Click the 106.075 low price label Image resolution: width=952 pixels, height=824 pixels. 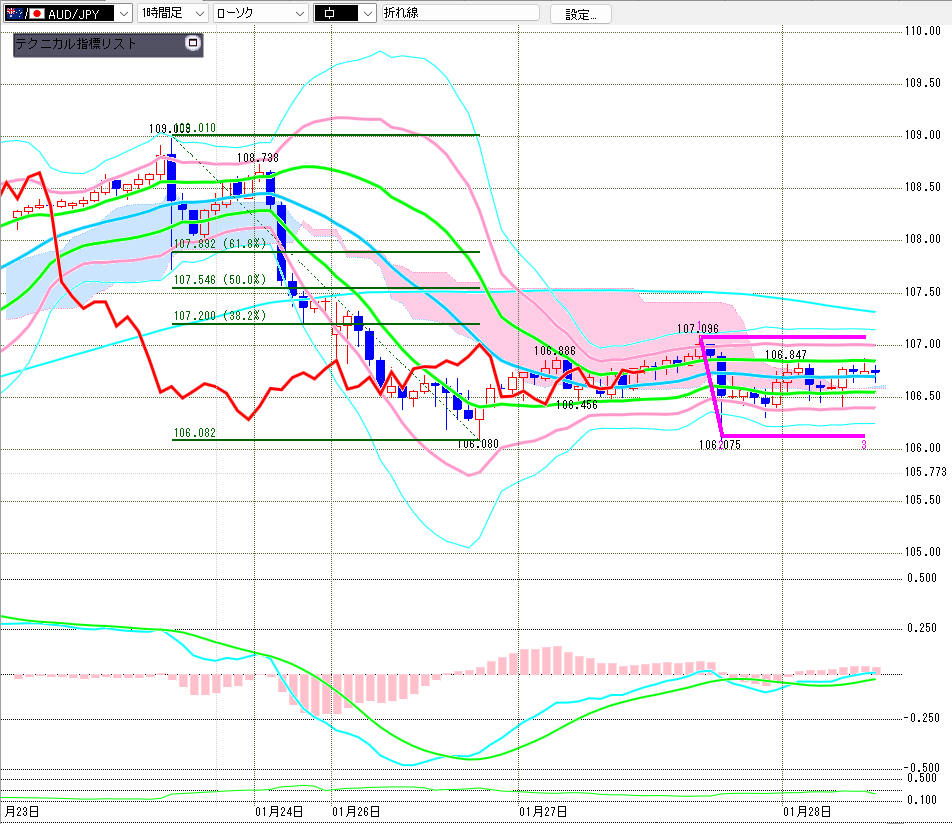pos(719,444)
